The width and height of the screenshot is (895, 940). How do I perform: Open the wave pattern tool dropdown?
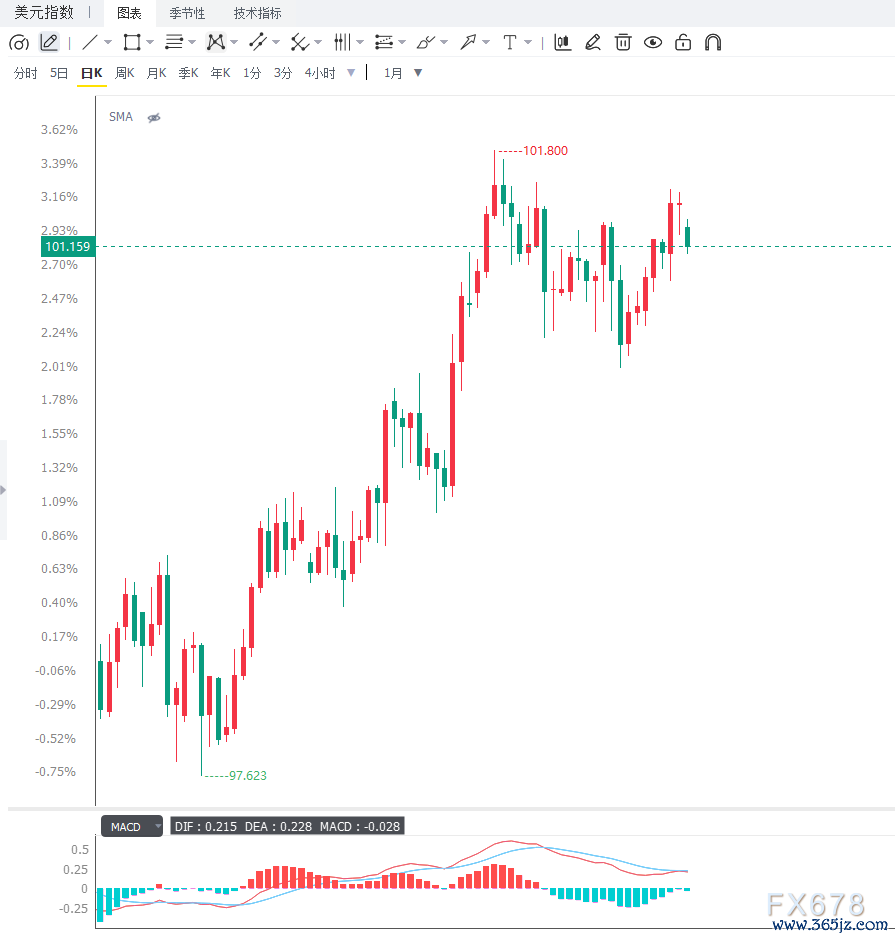[234, 43]
